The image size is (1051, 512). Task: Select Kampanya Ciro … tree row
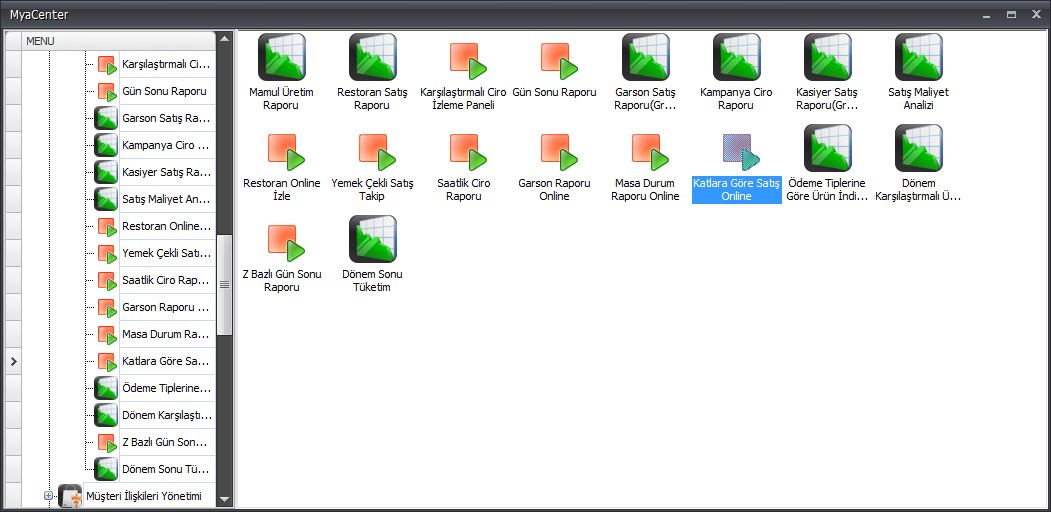click(167, 145)
